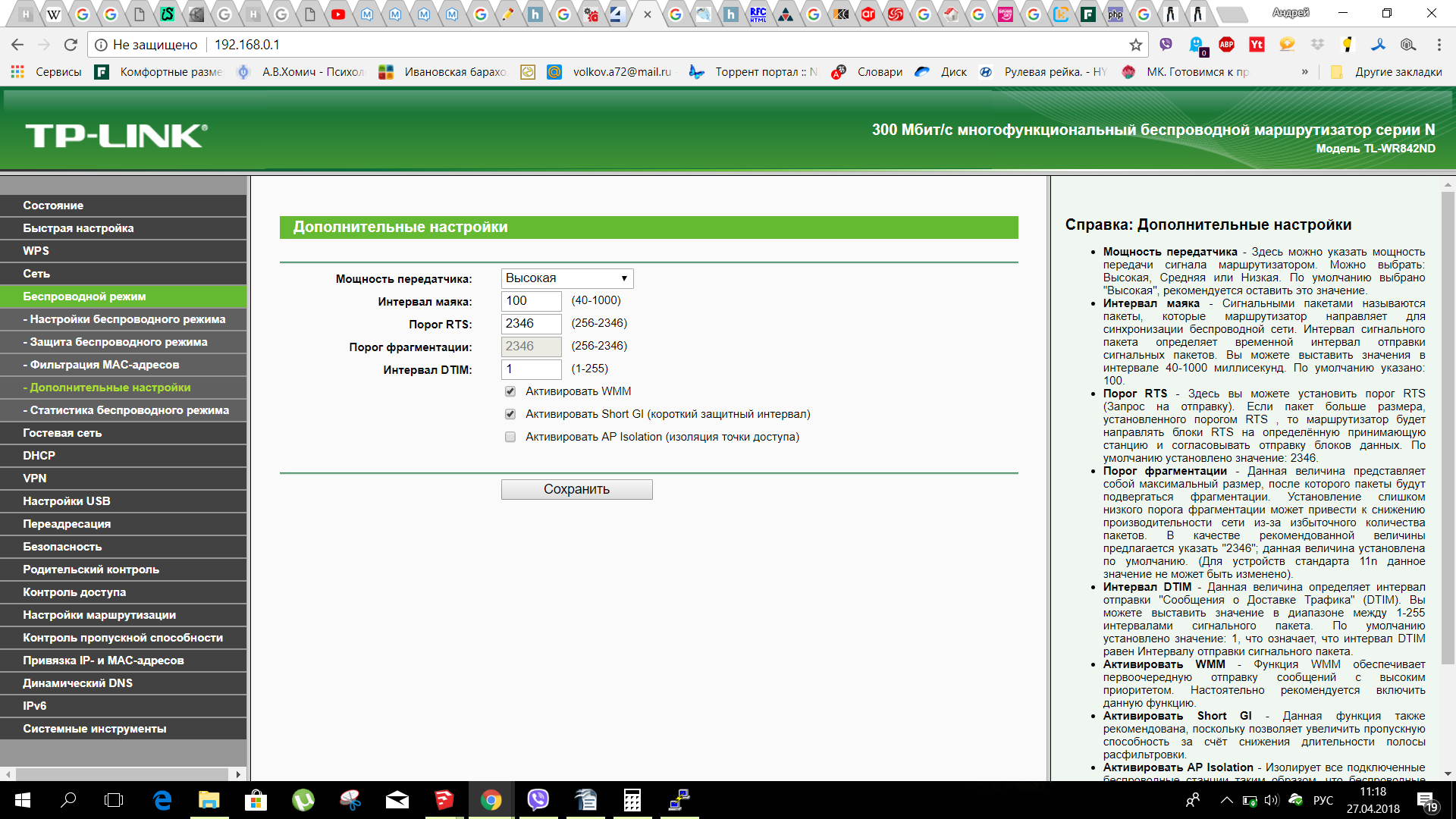Image resolution: width=1456 pixels, height=819 pixels.
Task: Show hidden system tray icons arrow
Action: (1225, 800)
